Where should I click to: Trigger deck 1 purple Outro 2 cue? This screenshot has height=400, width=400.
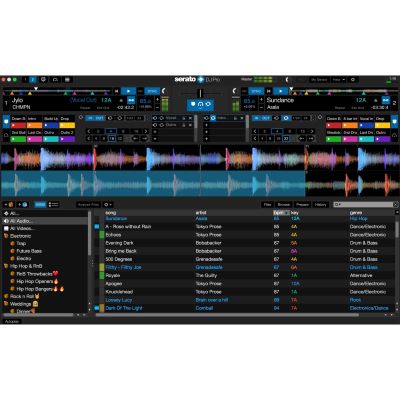[x=67, y=139]
